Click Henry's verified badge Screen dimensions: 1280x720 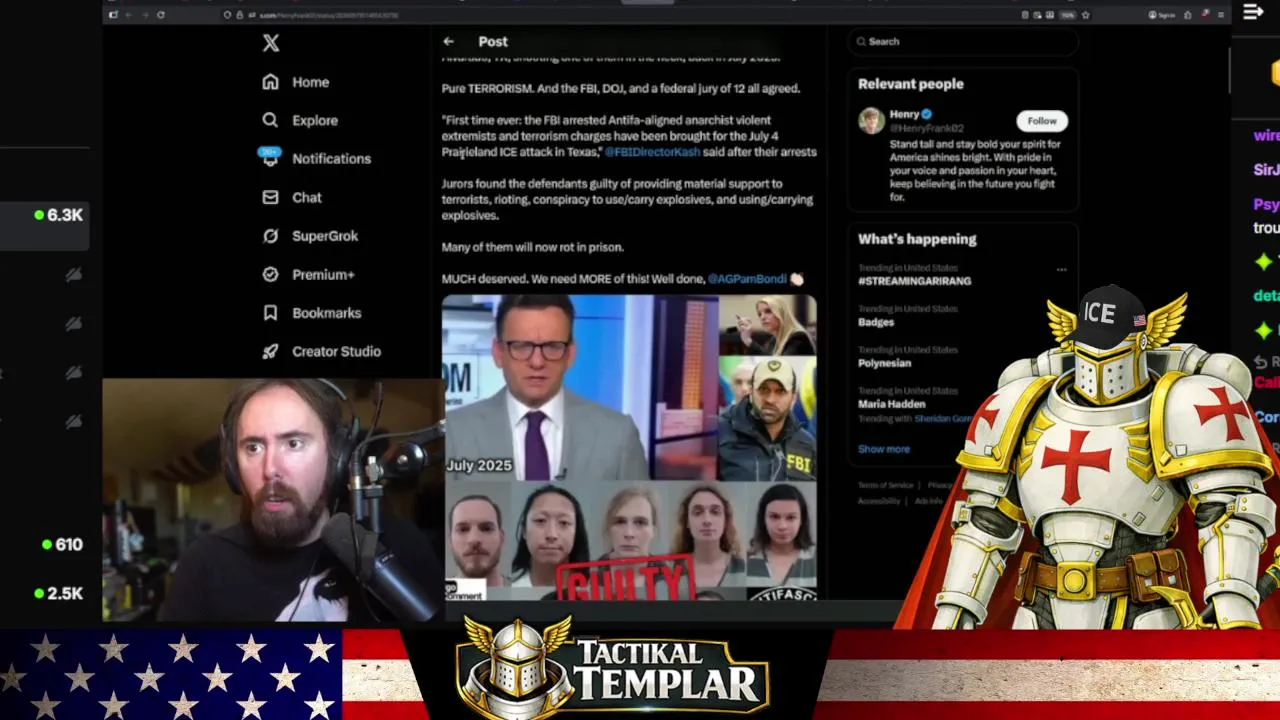(x=927, y=115)
